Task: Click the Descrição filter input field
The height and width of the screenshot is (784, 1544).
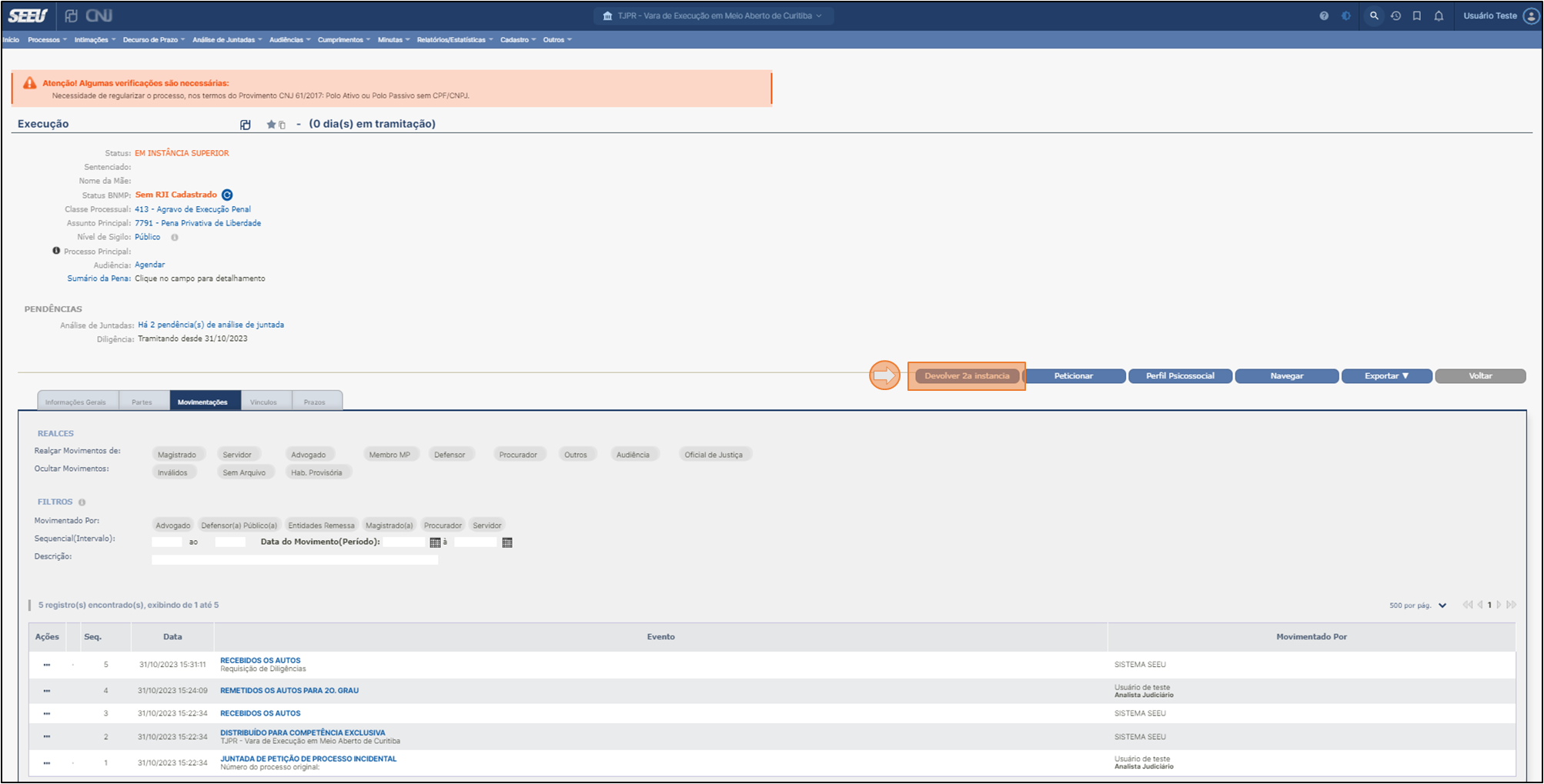Action: coord(295,560)
